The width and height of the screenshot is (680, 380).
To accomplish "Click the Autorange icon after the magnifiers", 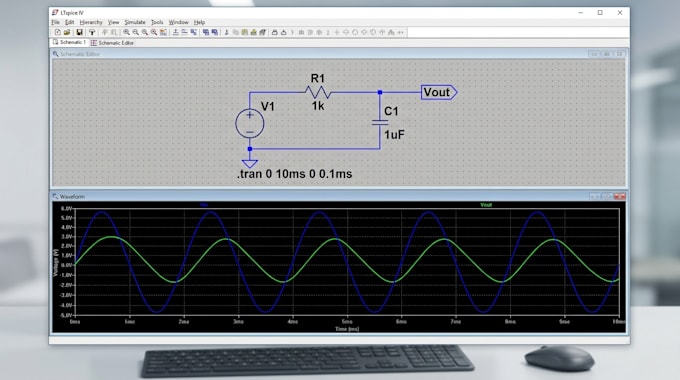I will 163,32.
